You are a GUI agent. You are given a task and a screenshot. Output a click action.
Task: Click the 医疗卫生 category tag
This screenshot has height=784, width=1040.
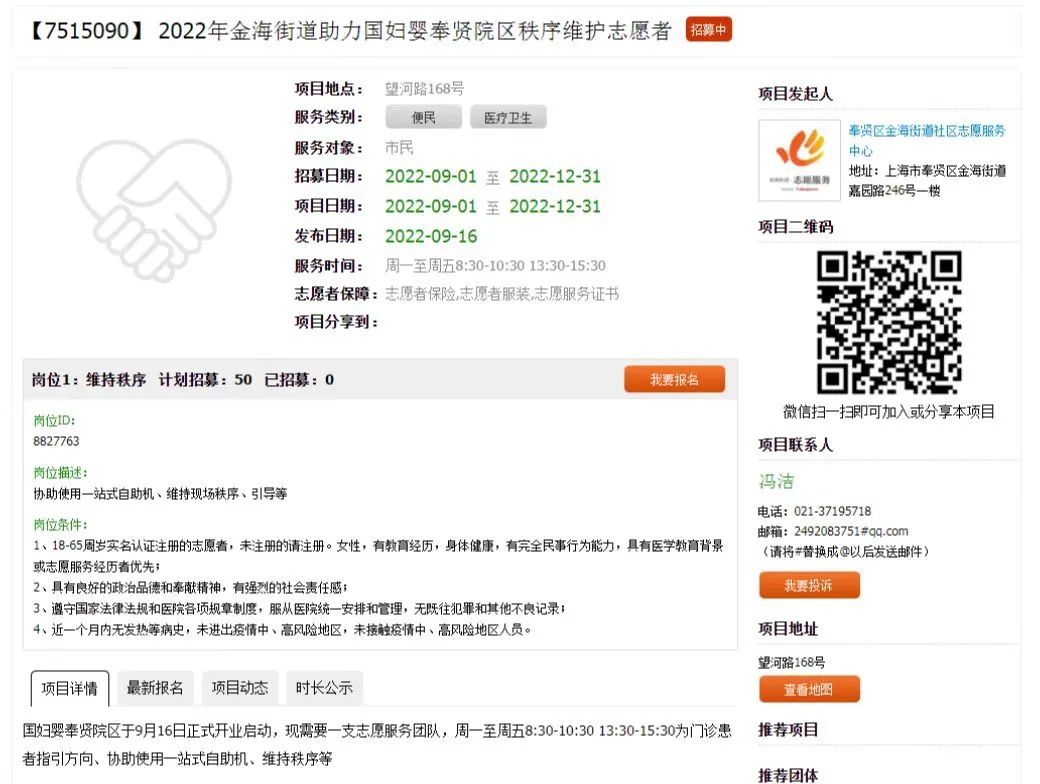pyautogui.click(x=508, y=117)
